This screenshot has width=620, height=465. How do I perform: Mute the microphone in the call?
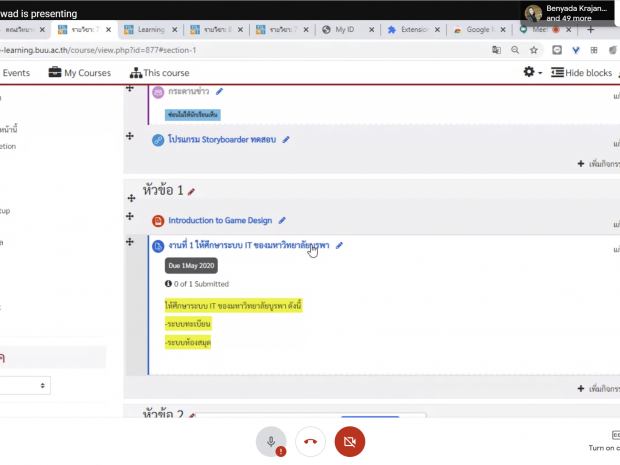(x=271, y=441)
